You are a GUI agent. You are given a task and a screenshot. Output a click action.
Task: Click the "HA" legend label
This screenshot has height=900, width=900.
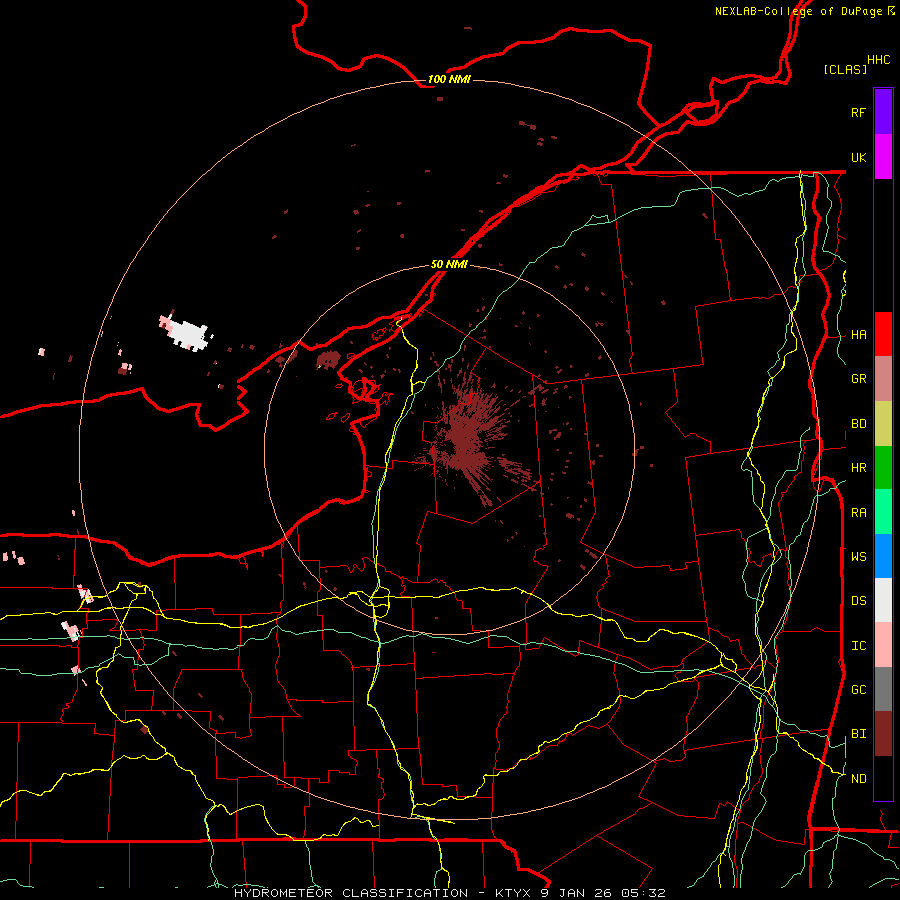tap(858, 335)
